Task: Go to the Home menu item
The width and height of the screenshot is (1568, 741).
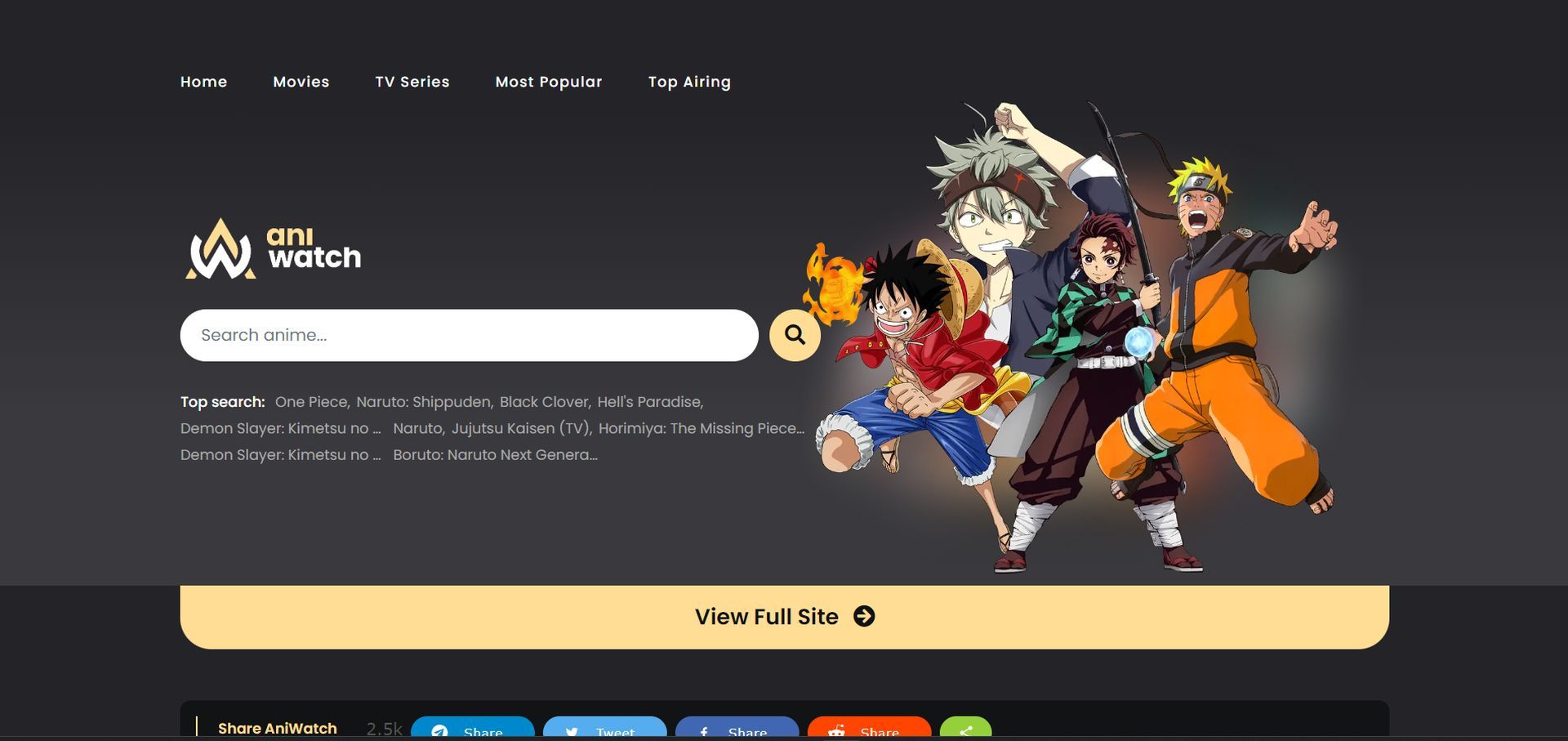Action: coord(204,82)
